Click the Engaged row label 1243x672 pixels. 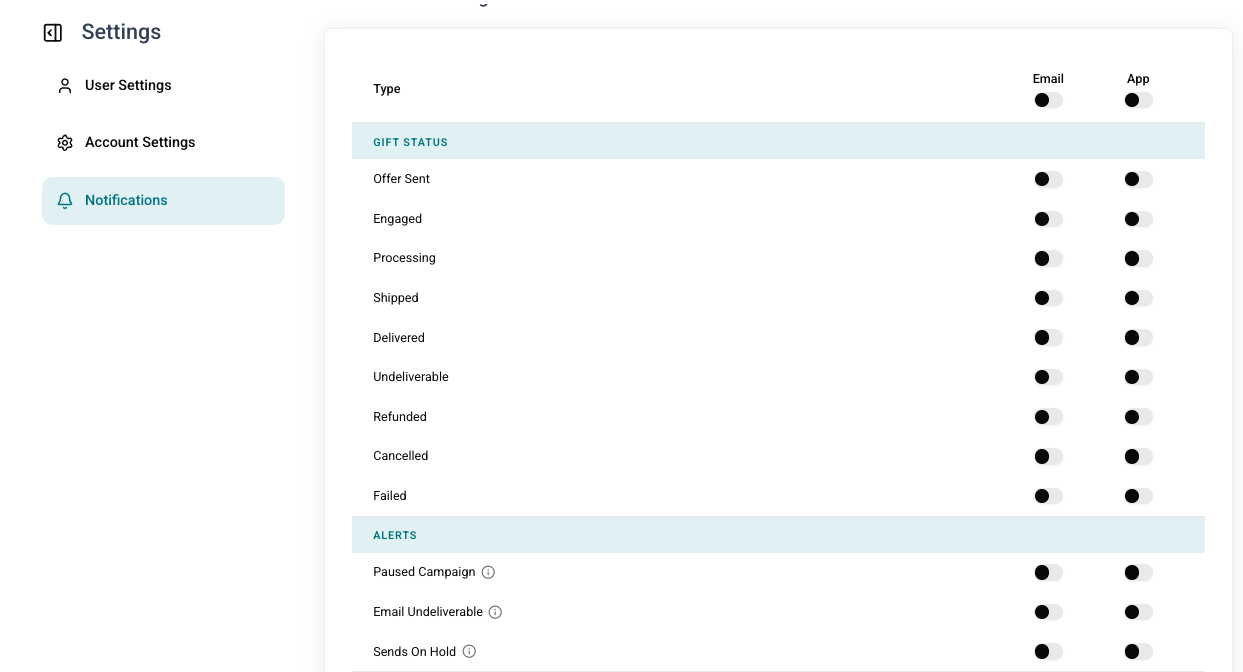(397, 219)
